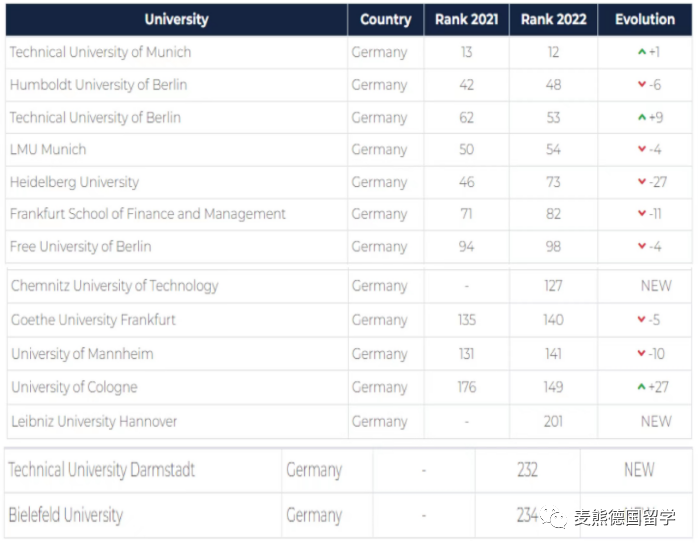This screenshot has height=549, width=698.
Task: Click Rank 2021 value 13
Action: click(466, 52)
